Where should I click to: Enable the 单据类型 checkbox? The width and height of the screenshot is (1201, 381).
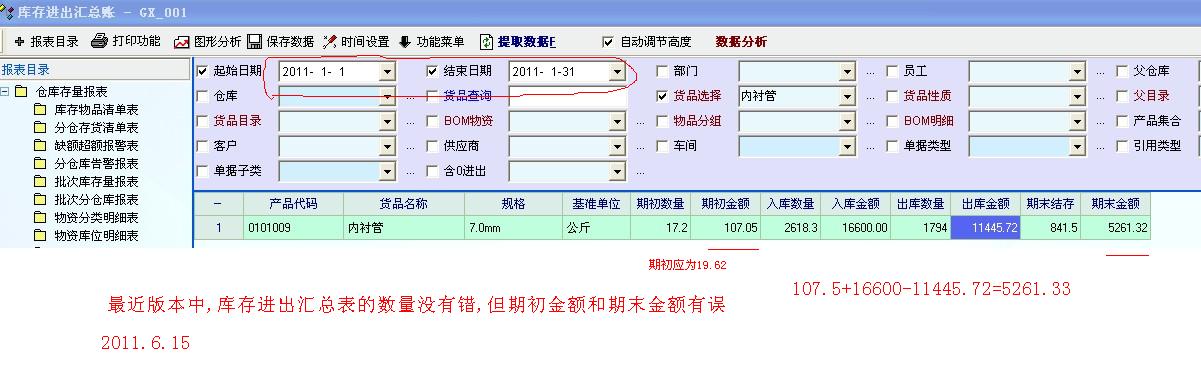(x=892, y=146)
